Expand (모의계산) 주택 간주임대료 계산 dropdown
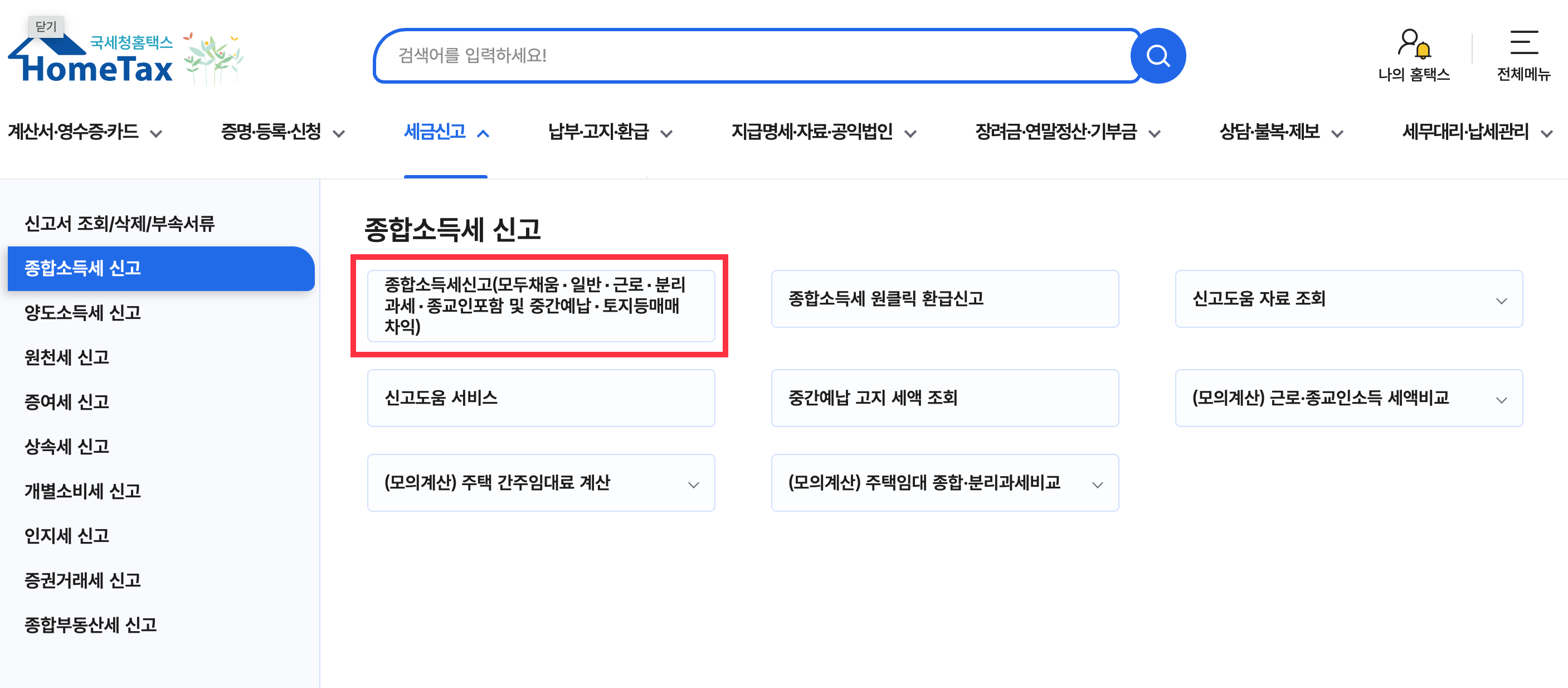Viewport: 1568px width, 688px height. point(540,483)
